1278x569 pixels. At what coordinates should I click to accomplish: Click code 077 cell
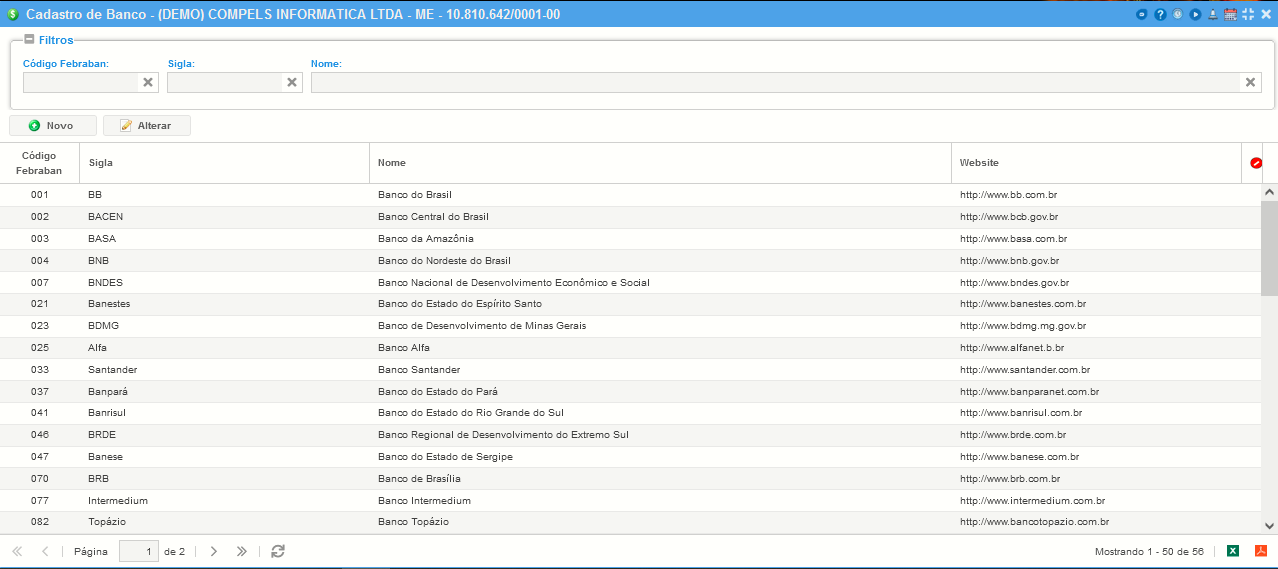(39, 501)
